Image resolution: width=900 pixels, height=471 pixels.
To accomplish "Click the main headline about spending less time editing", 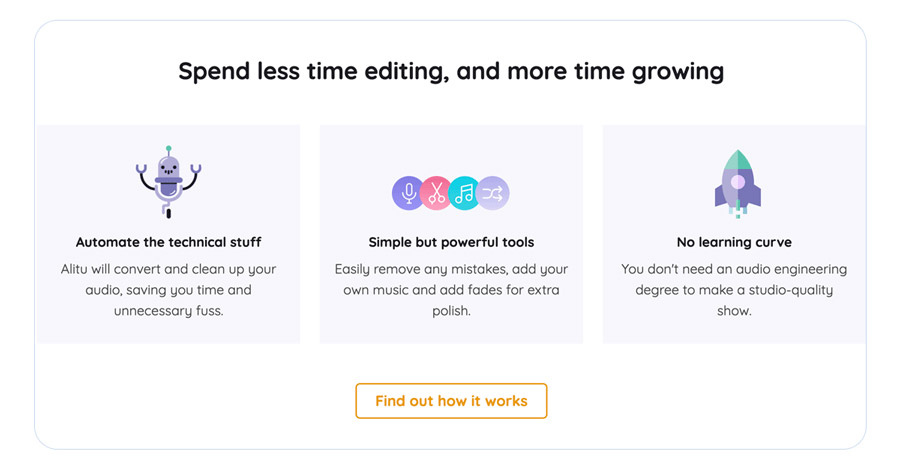I will click(451, 71).
